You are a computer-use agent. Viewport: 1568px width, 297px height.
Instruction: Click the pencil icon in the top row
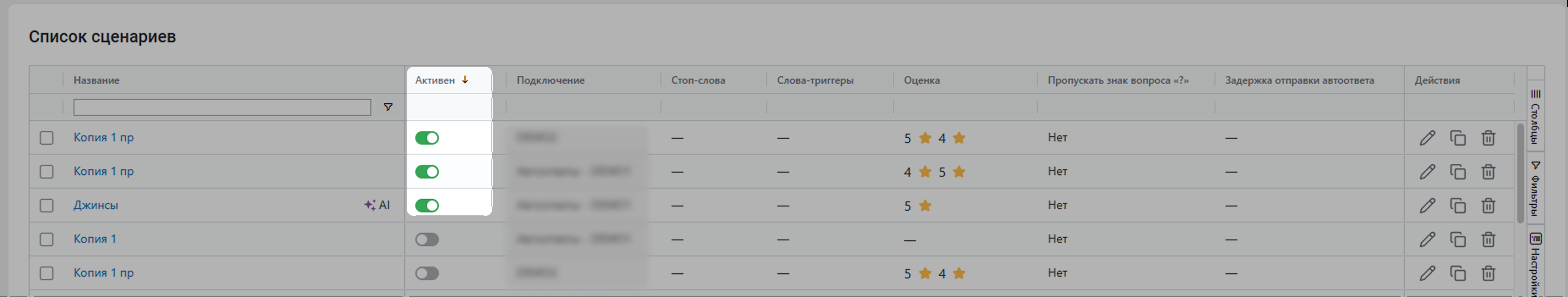coord(1427,138)
